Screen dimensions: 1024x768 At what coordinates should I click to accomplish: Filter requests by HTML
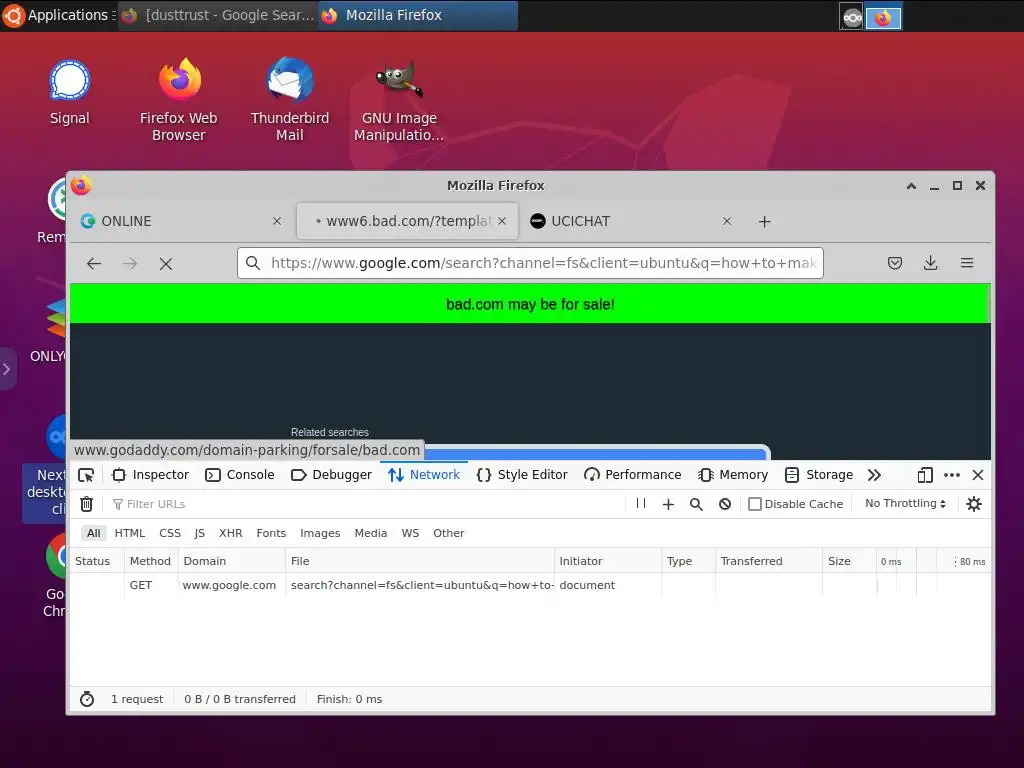pos(129,534)
